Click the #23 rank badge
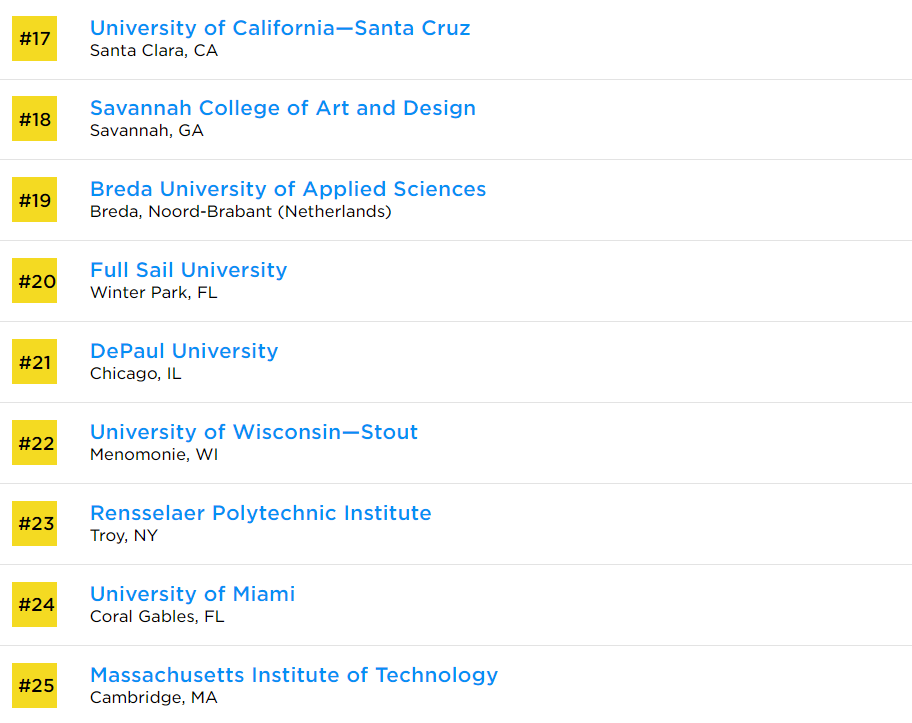This screenshot has height=723, width=912. point(34,523)
